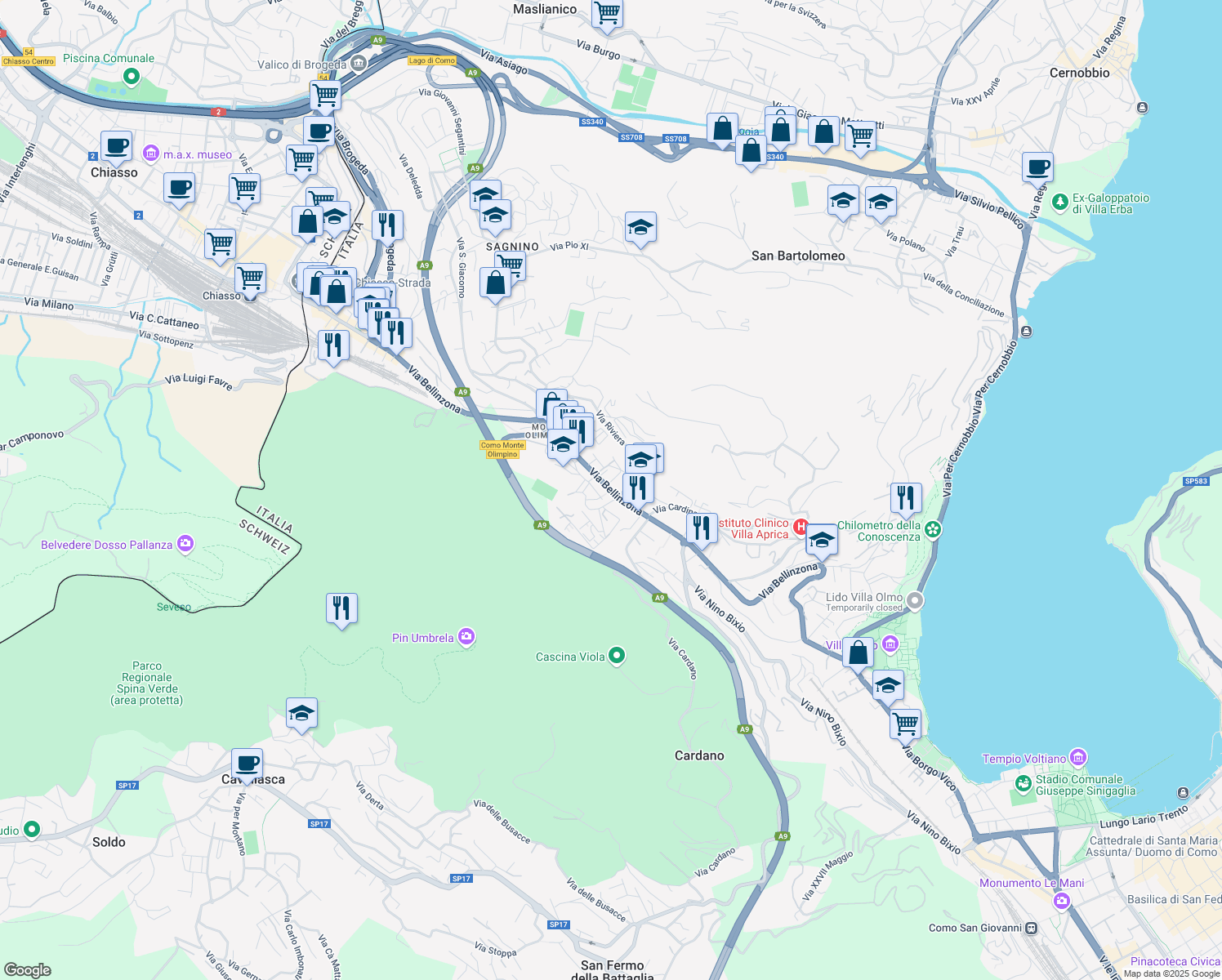Click the school marker below Villa Olmo shopping bag
1222x980 pixels.
tap(888, 685)
